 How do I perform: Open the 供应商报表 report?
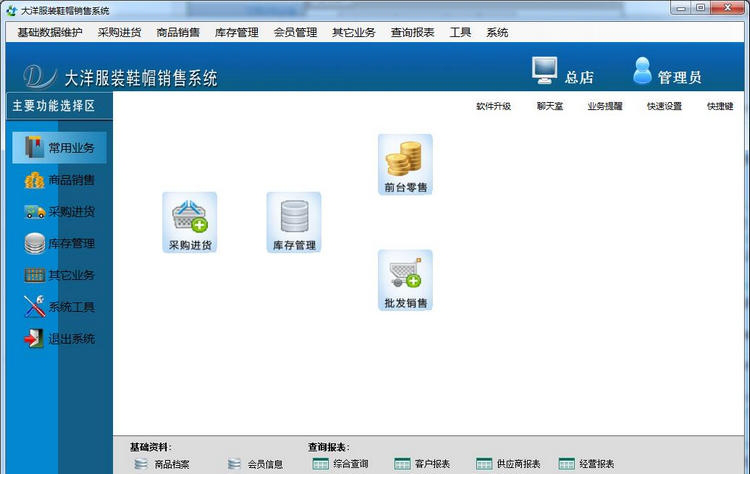[x=508, y=464]
